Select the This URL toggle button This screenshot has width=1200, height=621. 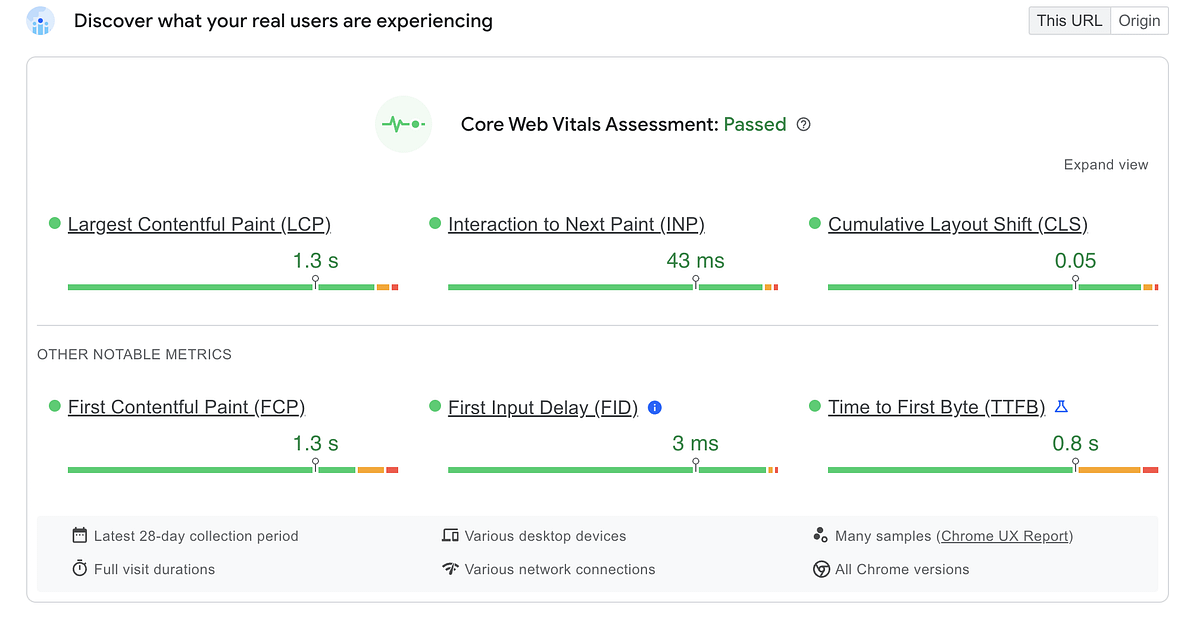coord(1069,21)
